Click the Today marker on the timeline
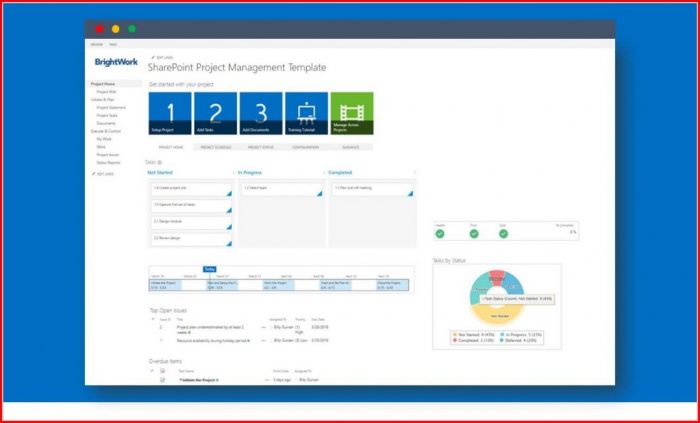Screen dimensions: 700x423 [x=209, y=269]
